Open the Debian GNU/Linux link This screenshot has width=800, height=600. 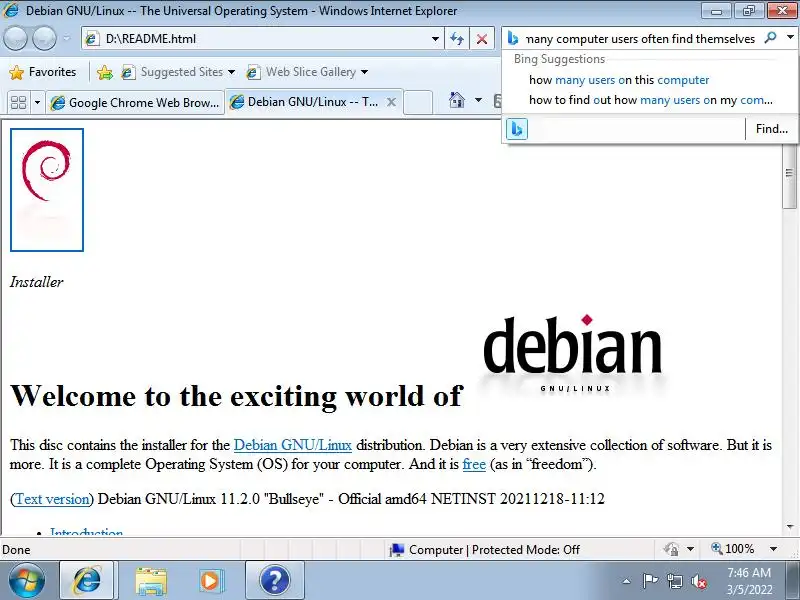click(x=293, y=445)
